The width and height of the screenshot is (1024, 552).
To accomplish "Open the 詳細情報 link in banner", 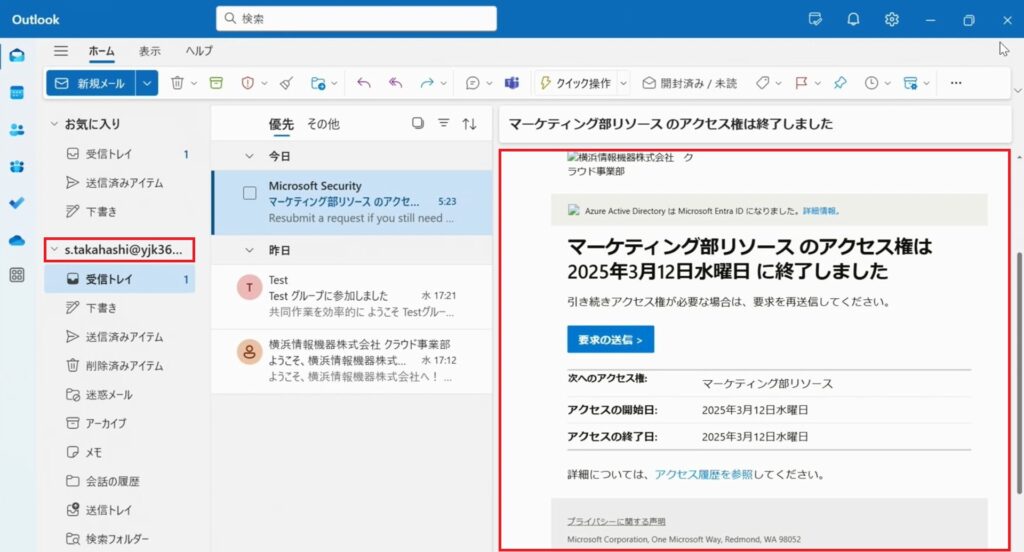I will [819, 211].
